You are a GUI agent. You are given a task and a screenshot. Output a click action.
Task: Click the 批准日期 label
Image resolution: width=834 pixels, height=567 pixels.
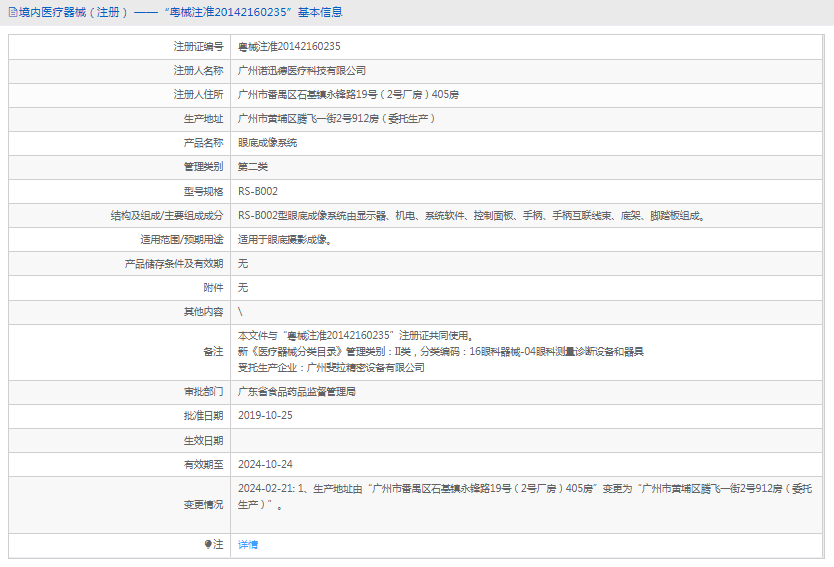204,416
